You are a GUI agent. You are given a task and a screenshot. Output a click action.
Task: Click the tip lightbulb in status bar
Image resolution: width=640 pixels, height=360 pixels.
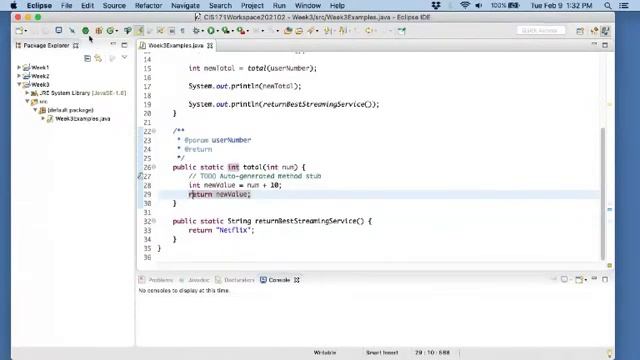[x=609, y=353]
